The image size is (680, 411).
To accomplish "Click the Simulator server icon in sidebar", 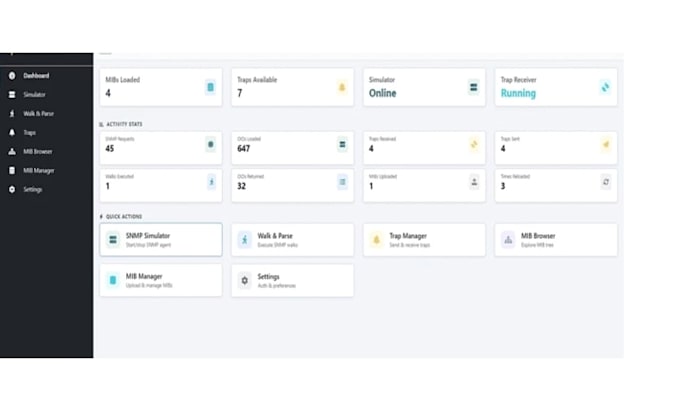I will coord(12,95).
